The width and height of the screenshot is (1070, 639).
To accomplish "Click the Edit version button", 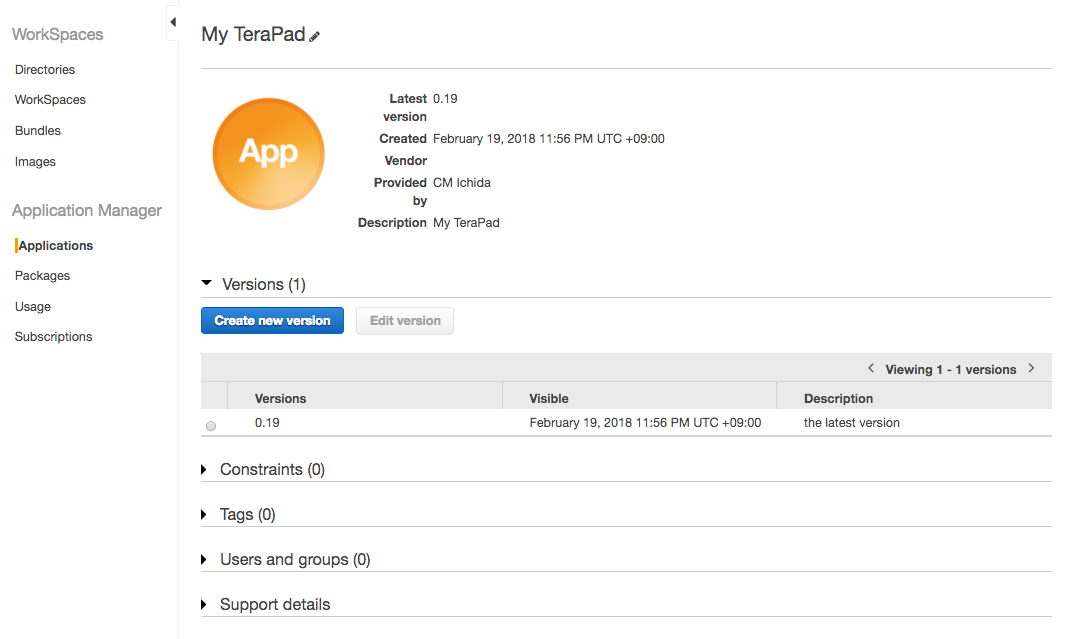I will [404, 320].
